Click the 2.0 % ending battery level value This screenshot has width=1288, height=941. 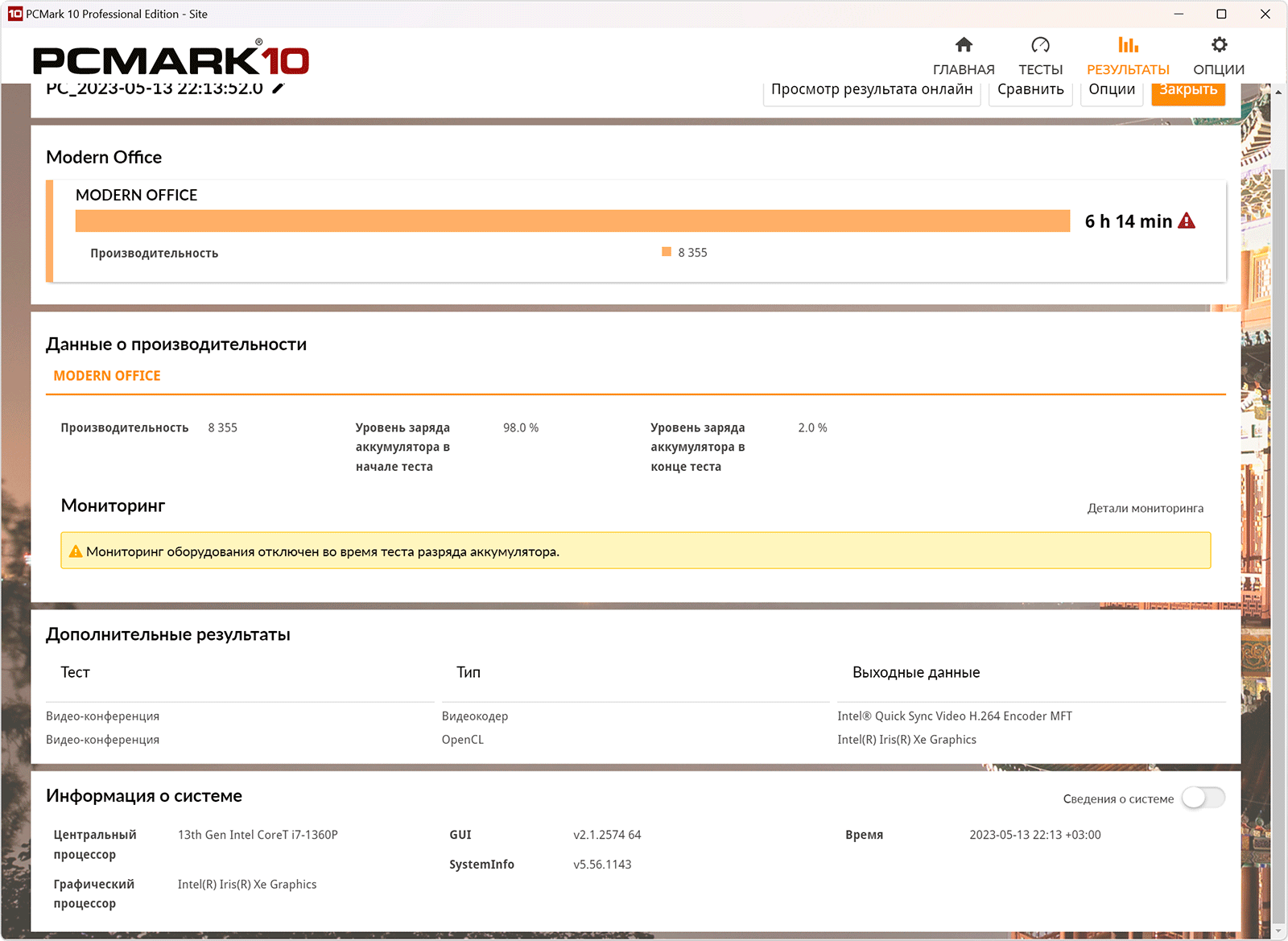point(812,427)
